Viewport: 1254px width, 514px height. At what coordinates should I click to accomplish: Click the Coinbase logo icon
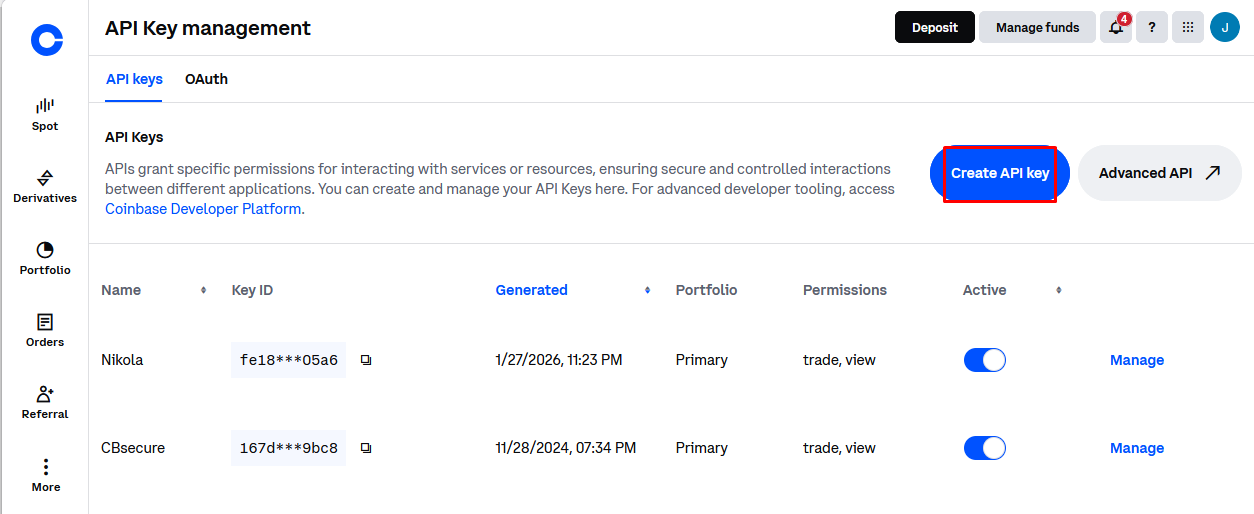[x=46, y=40]
